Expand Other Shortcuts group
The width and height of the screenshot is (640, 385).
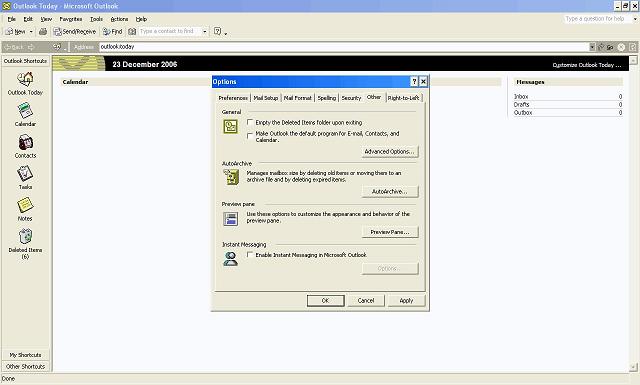[x=25, y=367]
